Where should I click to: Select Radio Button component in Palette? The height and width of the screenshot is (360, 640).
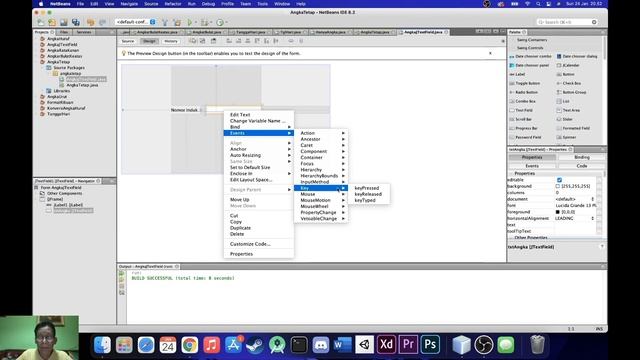(x=524, y=92)
